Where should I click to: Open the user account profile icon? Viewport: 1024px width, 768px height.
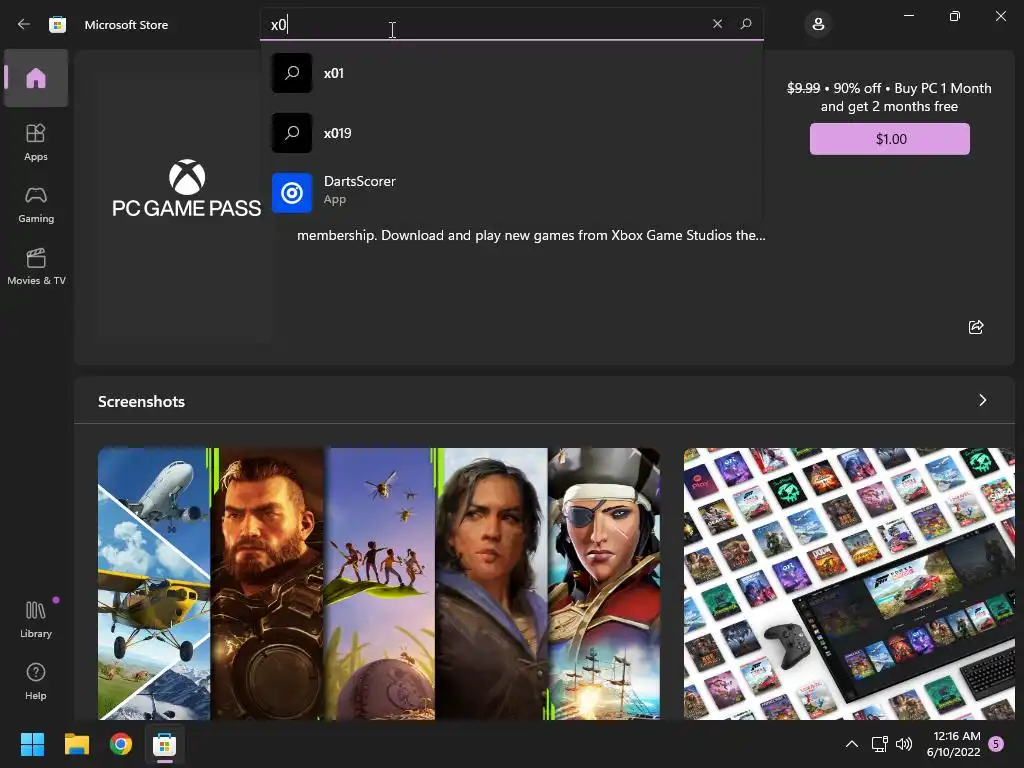818,25
